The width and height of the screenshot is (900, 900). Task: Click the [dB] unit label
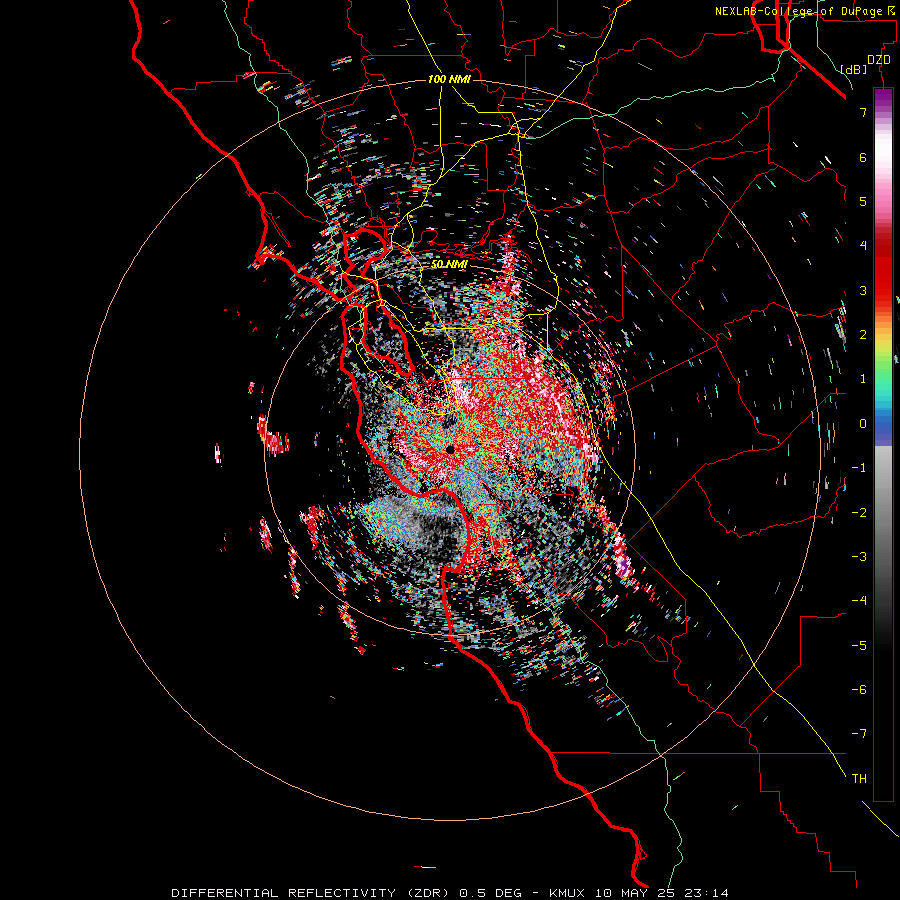tap(853, 69)
